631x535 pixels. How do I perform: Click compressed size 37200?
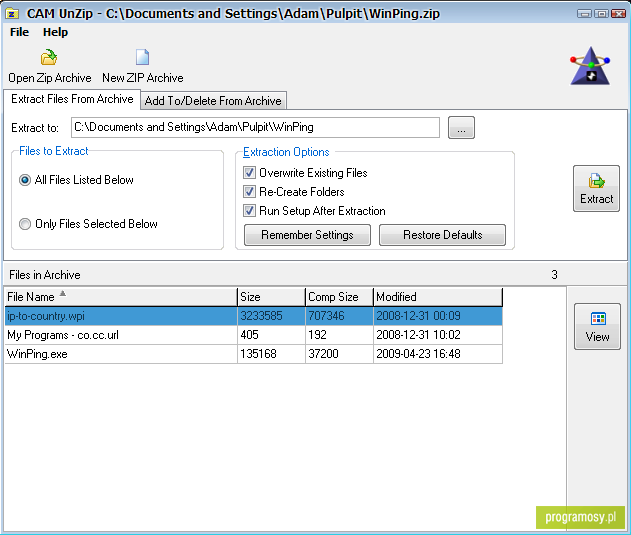[323, 354]
